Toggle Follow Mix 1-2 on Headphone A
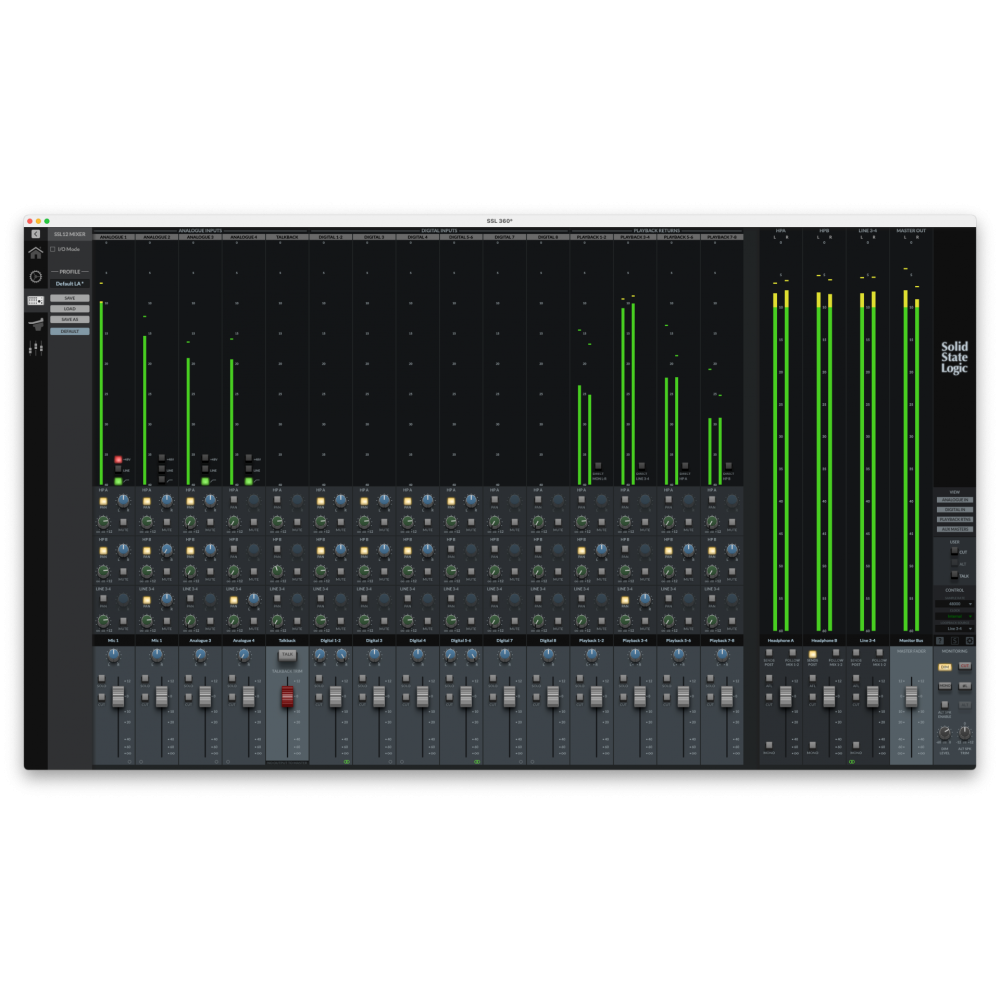The width and height of the screenshot is (1000, 1000). [x=792, y=653]
